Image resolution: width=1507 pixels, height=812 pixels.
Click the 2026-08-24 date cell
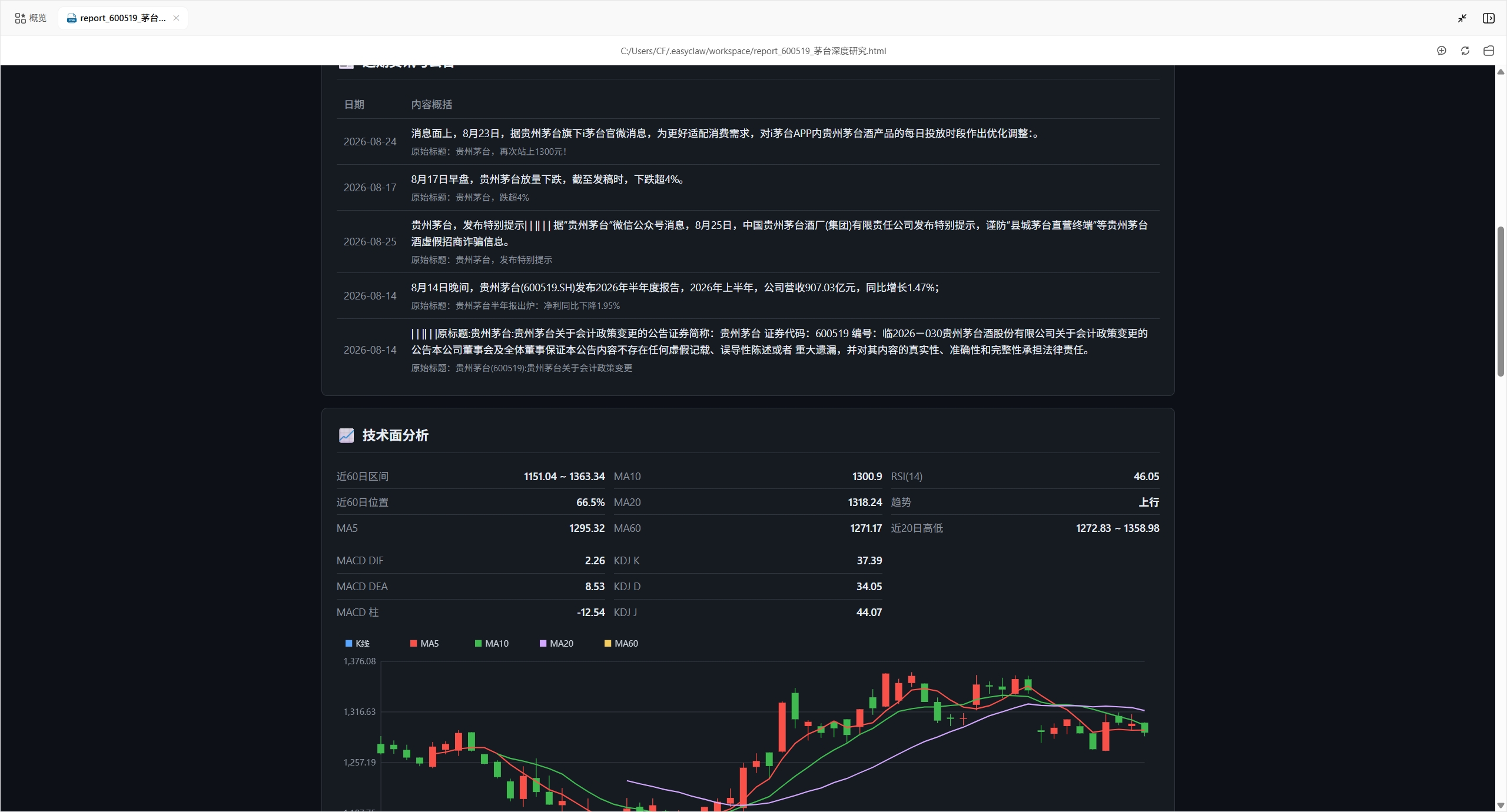370,142
